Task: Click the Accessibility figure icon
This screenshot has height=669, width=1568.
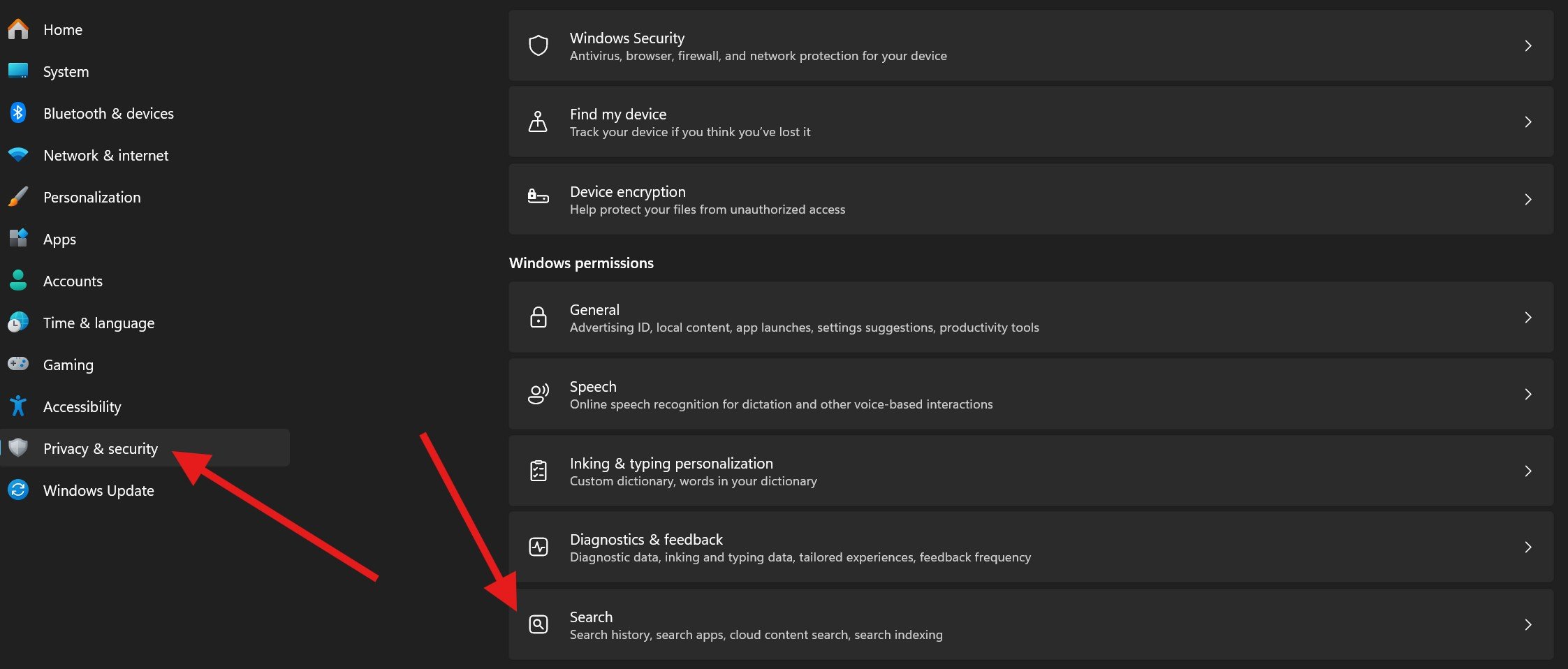Action: pos(18,406)
